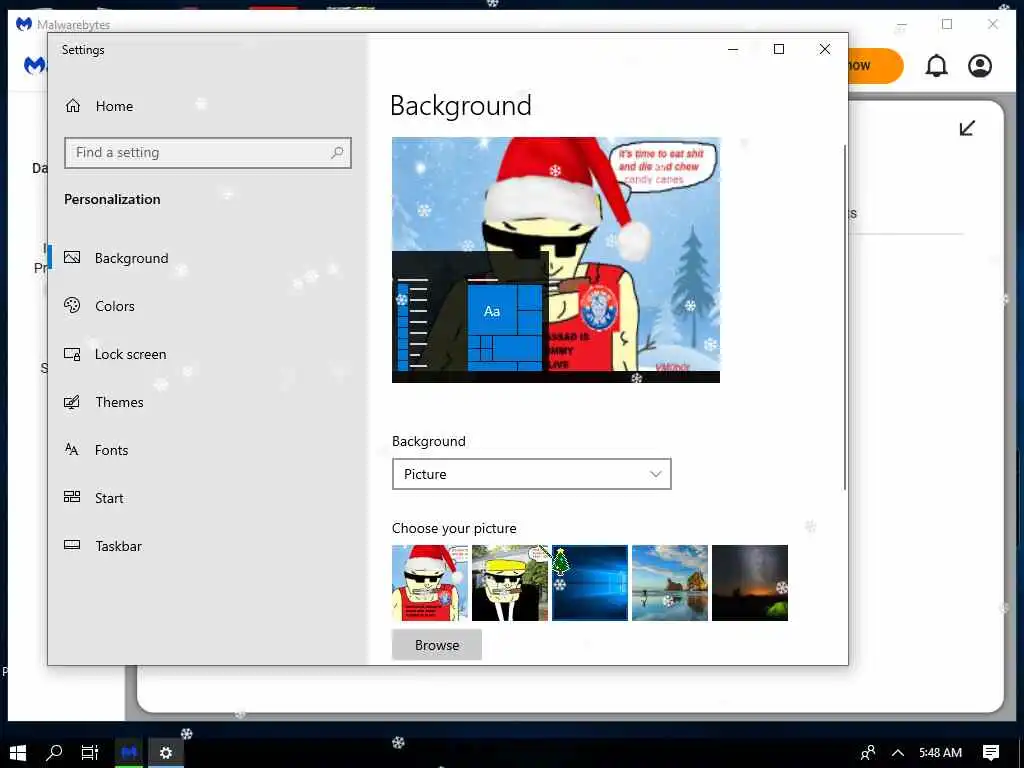Click the search magnifier in Find a setting
The width and height of the screenshot is (1024, 768).
337,153
